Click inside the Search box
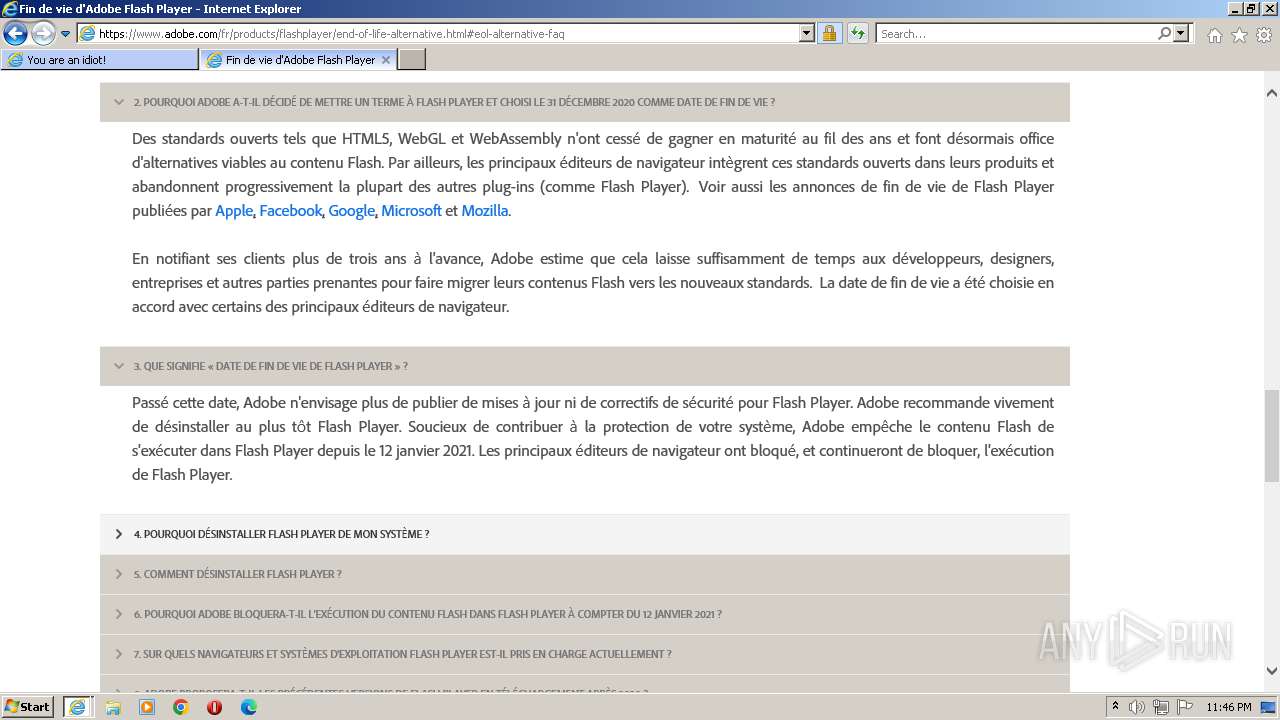Screen dimensions: 1280x720 (x=1016, y=33)
